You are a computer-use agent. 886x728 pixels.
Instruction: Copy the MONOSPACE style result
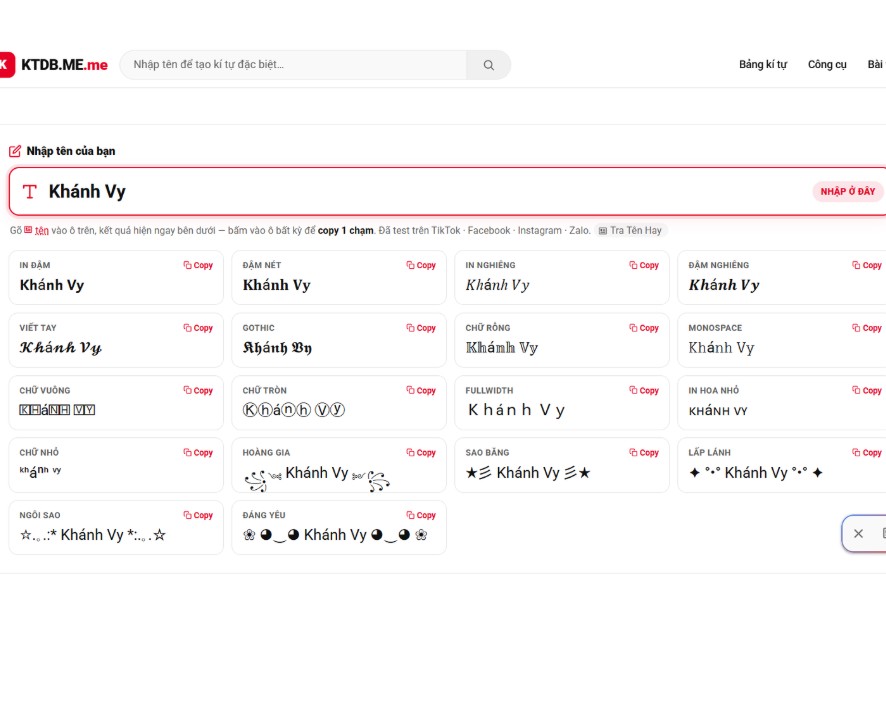coord(867,328)
